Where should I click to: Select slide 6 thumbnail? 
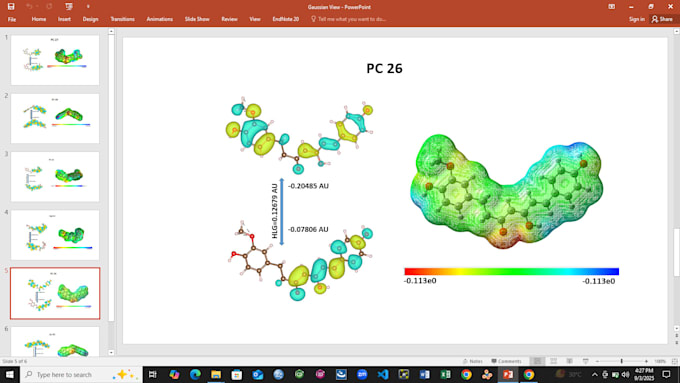click(55, 342)
